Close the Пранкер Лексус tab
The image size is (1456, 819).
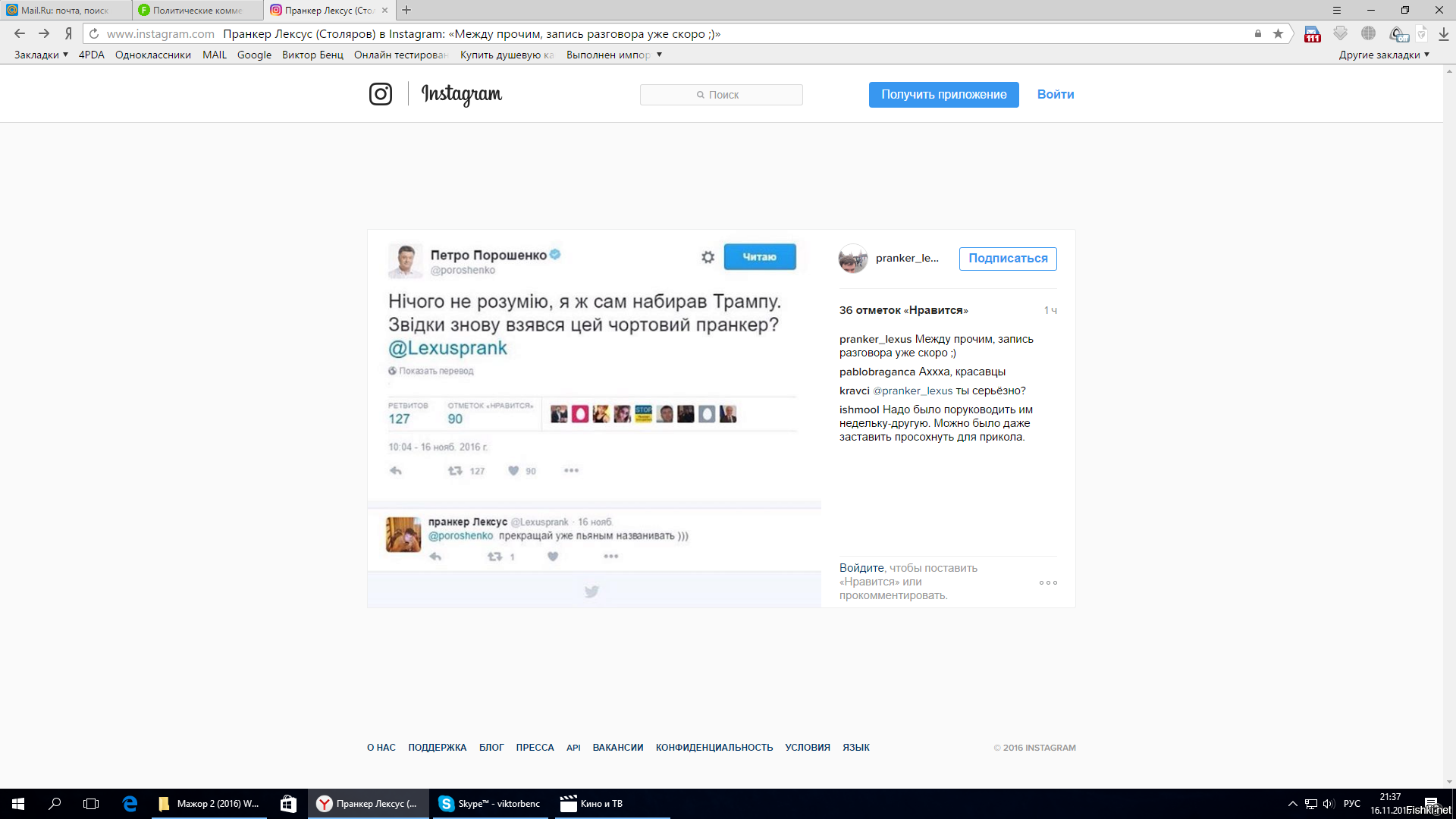[384, 10]
